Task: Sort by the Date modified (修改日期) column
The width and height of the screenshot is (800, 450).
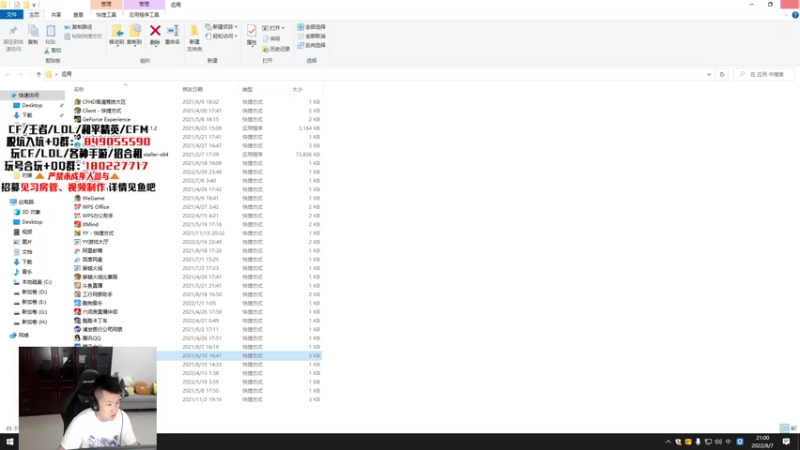Action: [193, 89]
